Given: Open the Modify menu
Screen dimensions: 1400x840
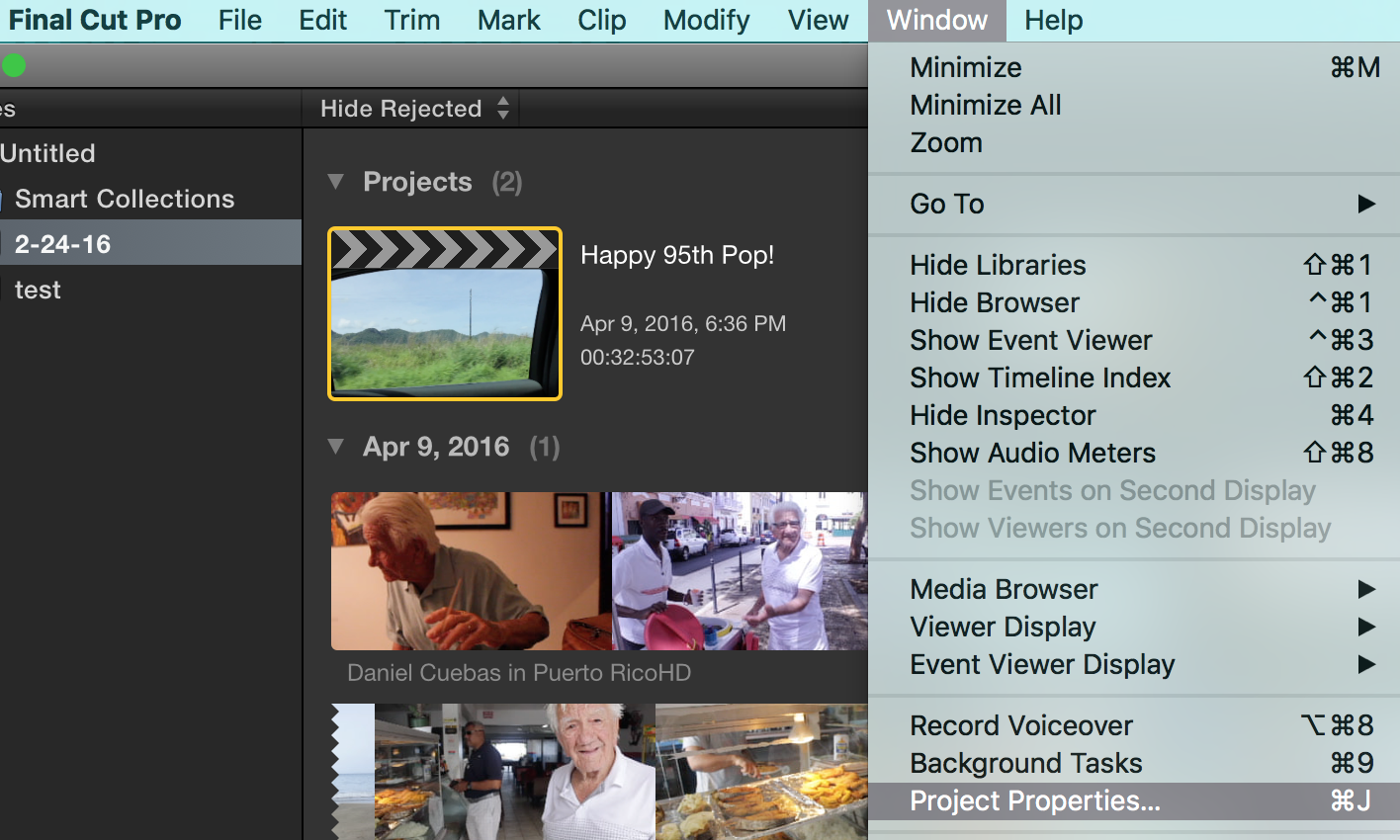Looking at the screenshot, I should click(x=707, y=20).
